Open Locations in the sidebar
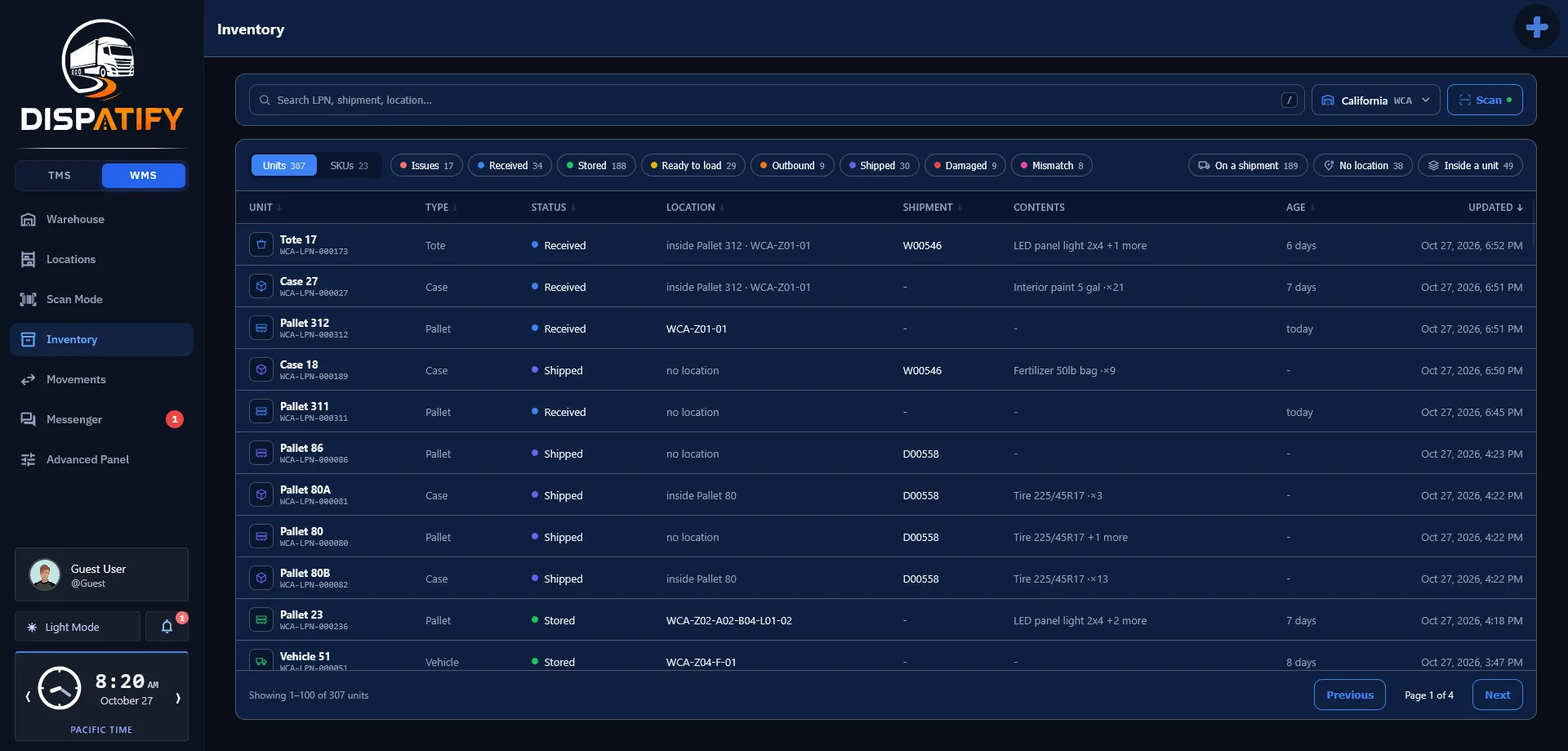This screenshot has width=1568, height=751. (x=101, y=259)
